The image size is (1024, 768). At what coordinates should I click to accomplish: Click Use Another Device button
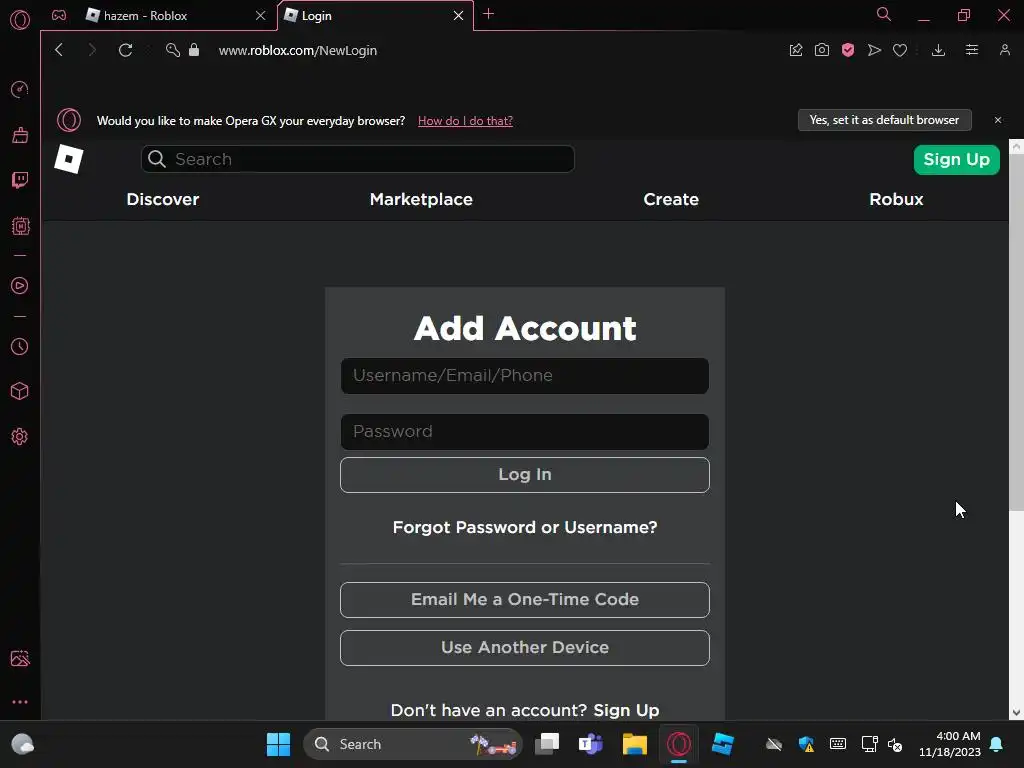[524, 647]
